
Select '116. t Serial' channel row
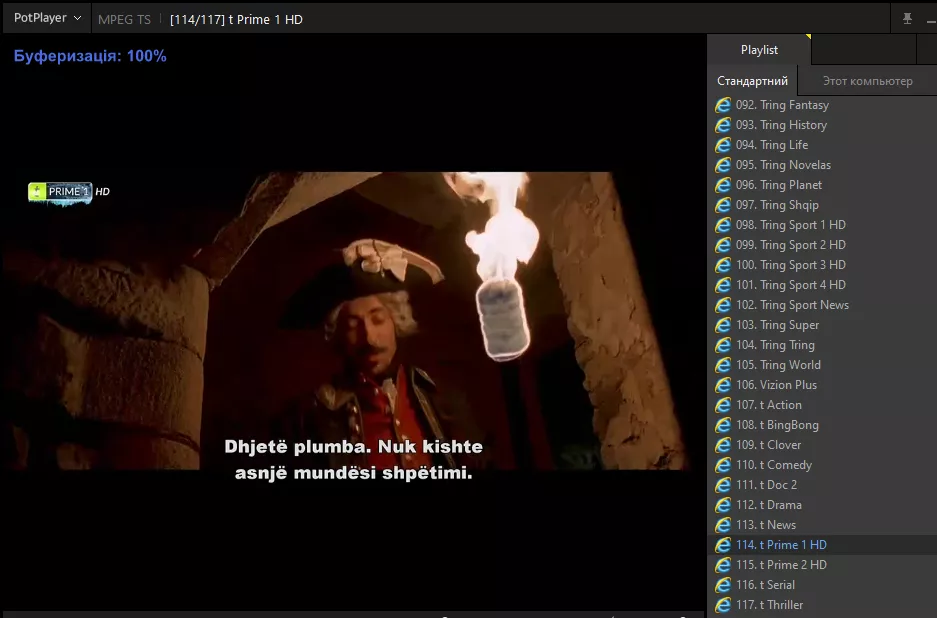pyautogui.click(x=822, y=586)
